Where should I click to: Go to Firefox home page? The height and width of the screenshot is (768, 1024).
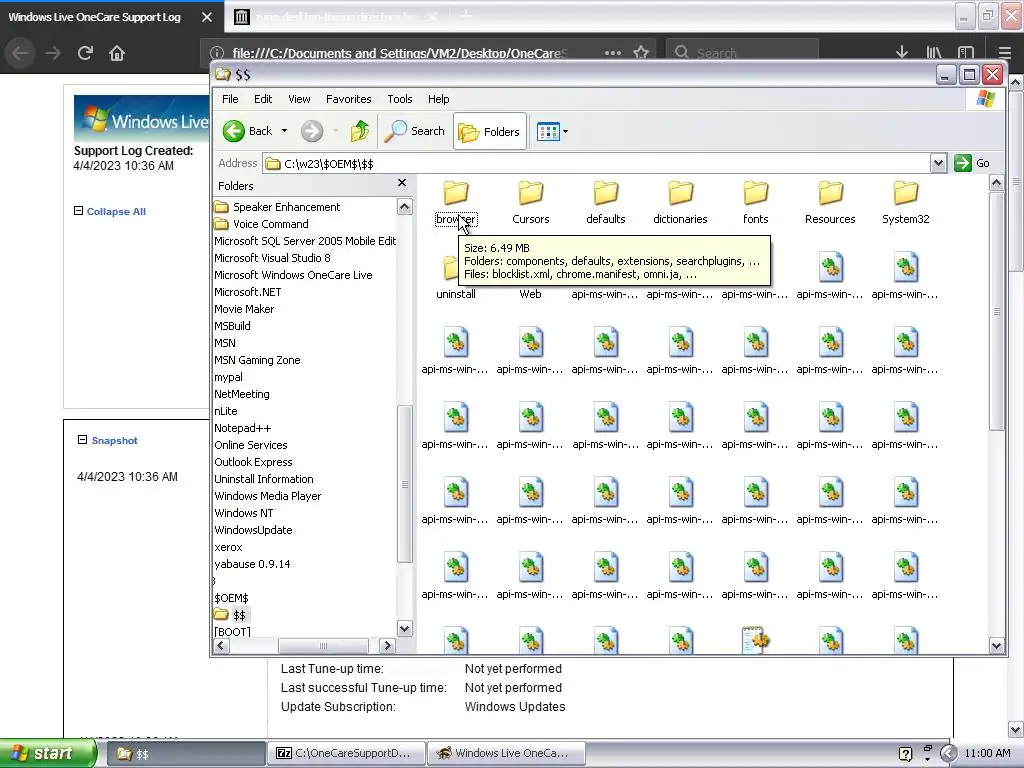(x=117, y=53)
